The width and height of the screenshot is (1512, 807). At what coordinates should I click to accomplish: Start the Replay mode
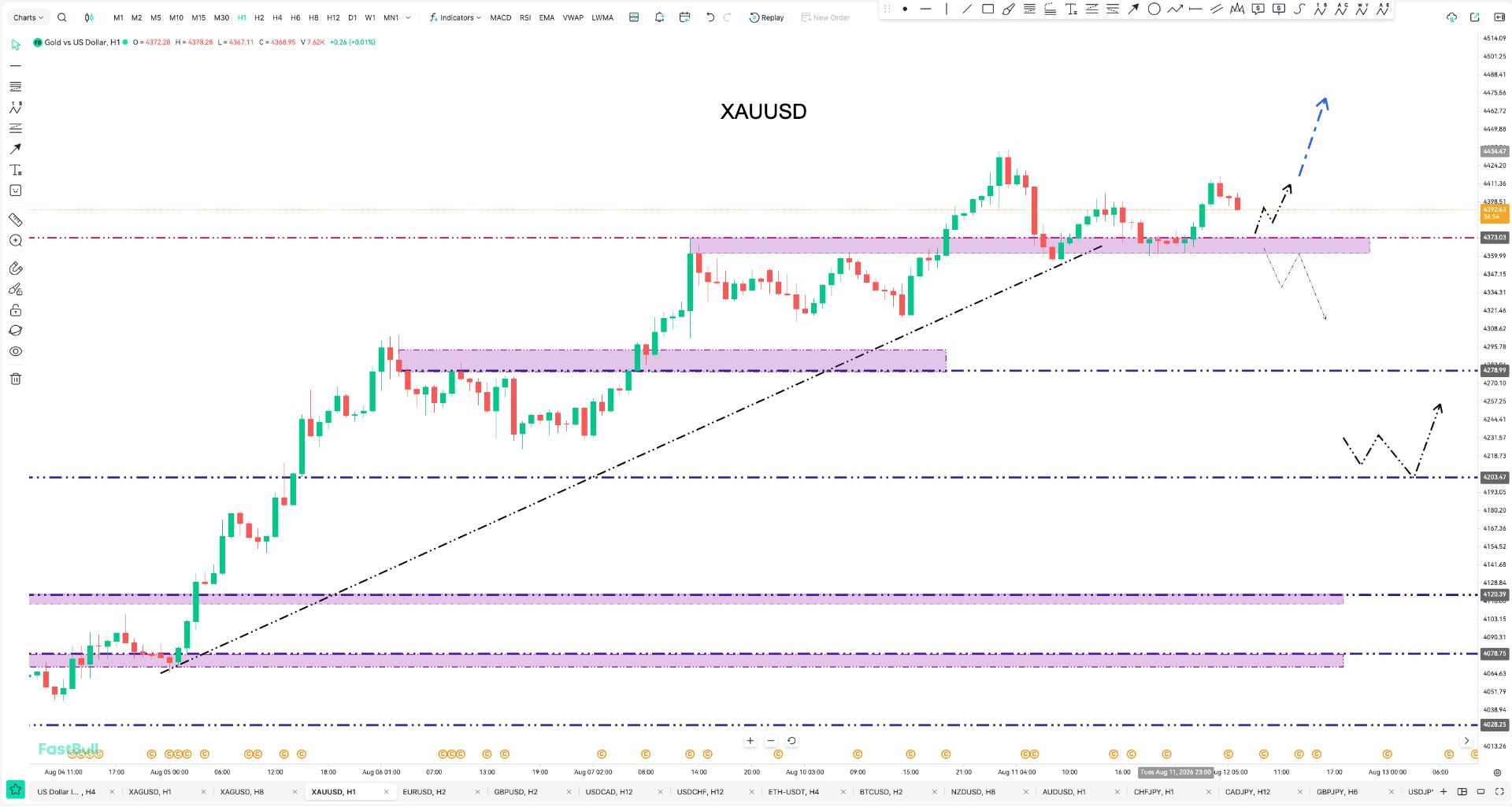766,17
